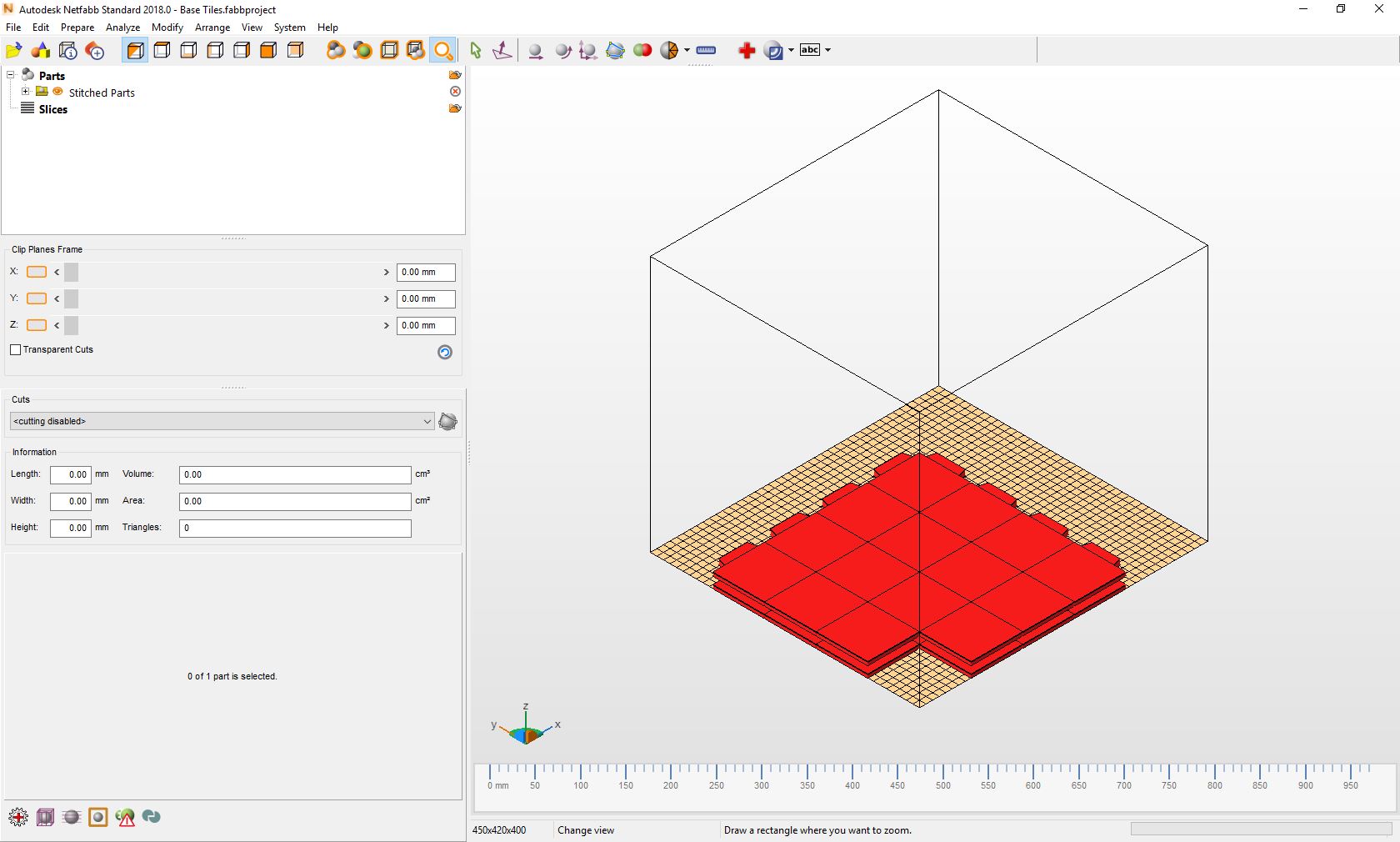Viewport: 1400px width, 842px height.
Task: Open the measuring tool
Action: (705, 50)
